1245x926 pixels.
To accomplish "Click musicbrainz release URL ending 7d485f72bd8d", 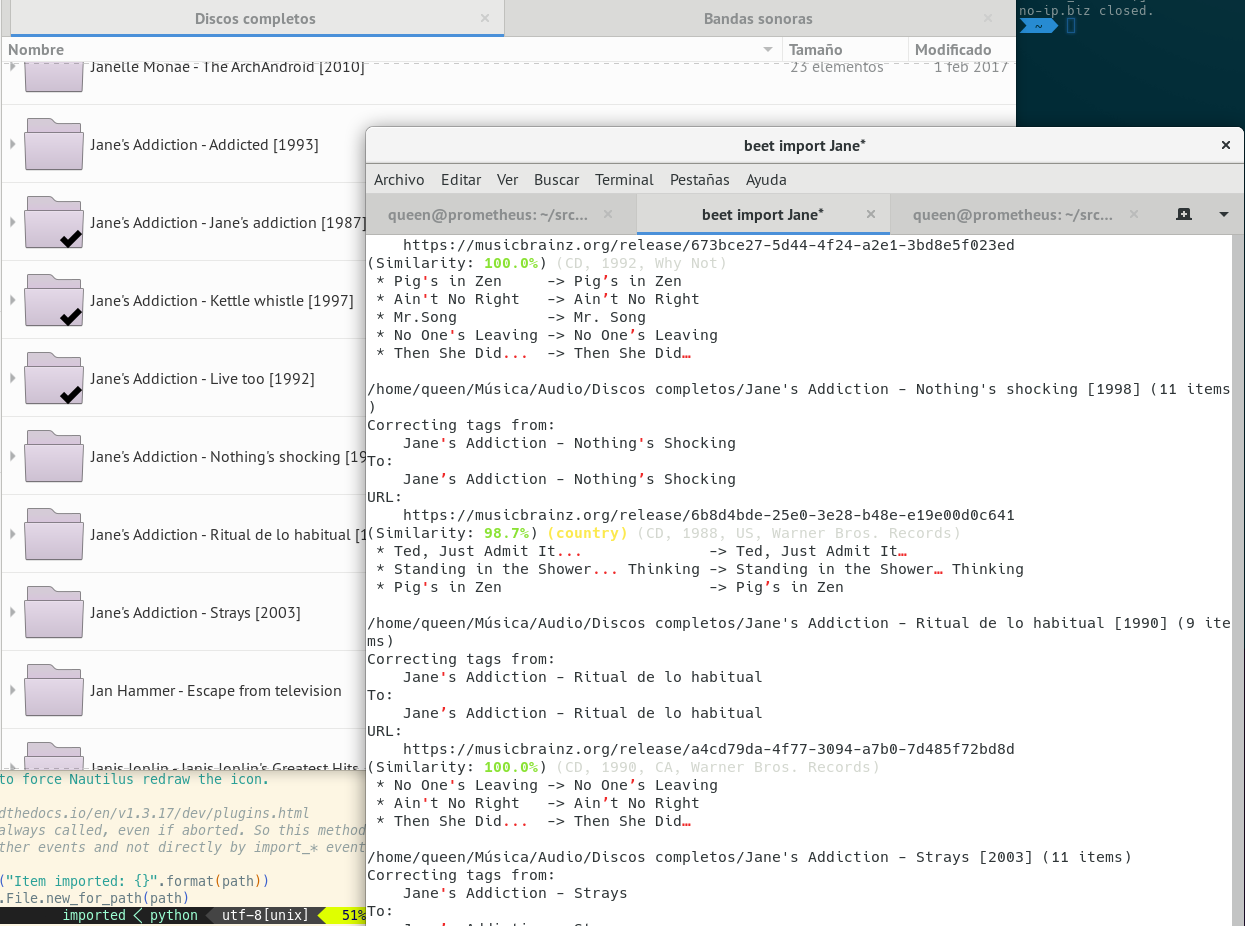I will coord(708,749).
